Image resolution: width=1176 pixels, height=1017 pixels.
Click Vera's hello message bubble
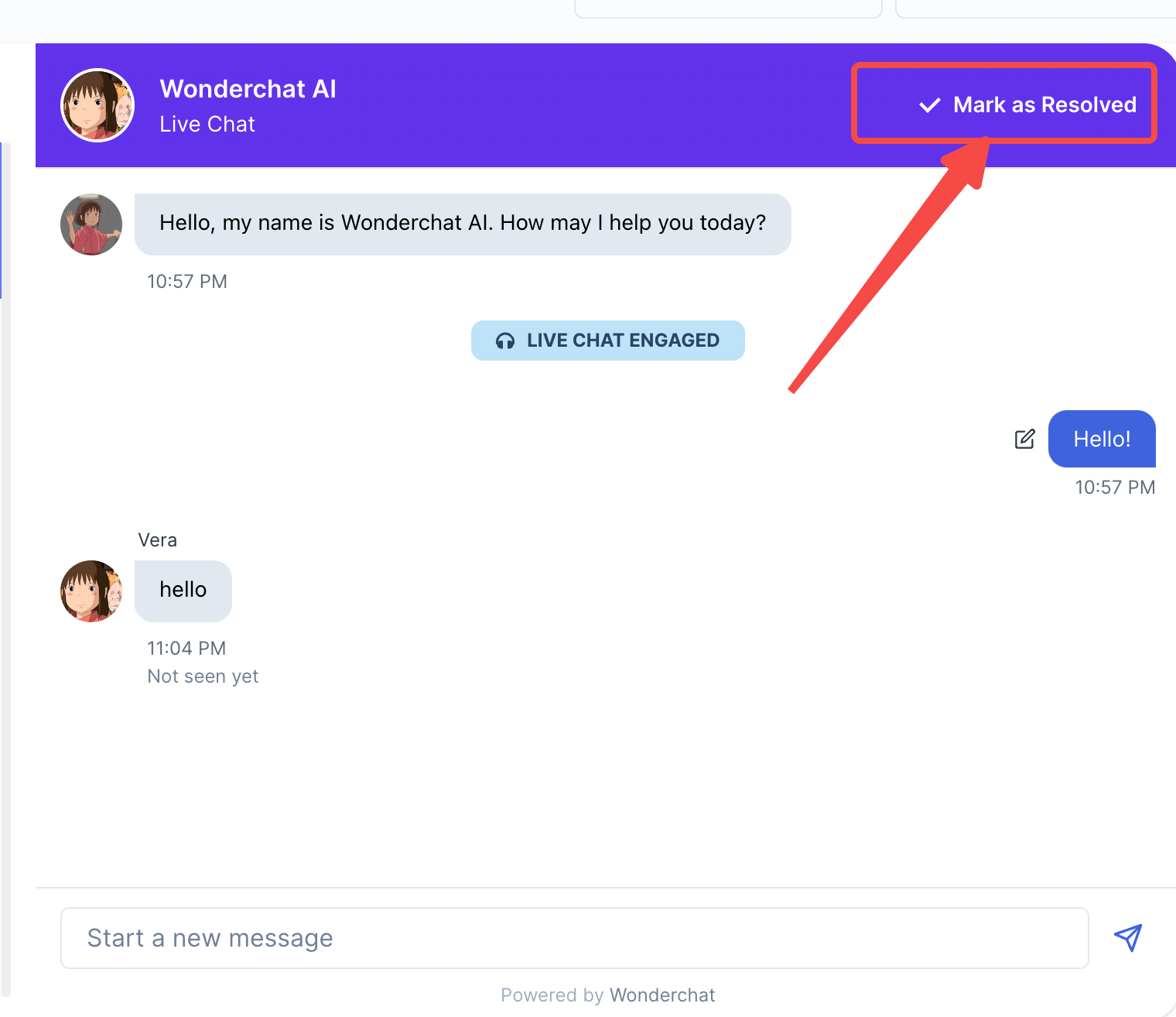point(183,591)
